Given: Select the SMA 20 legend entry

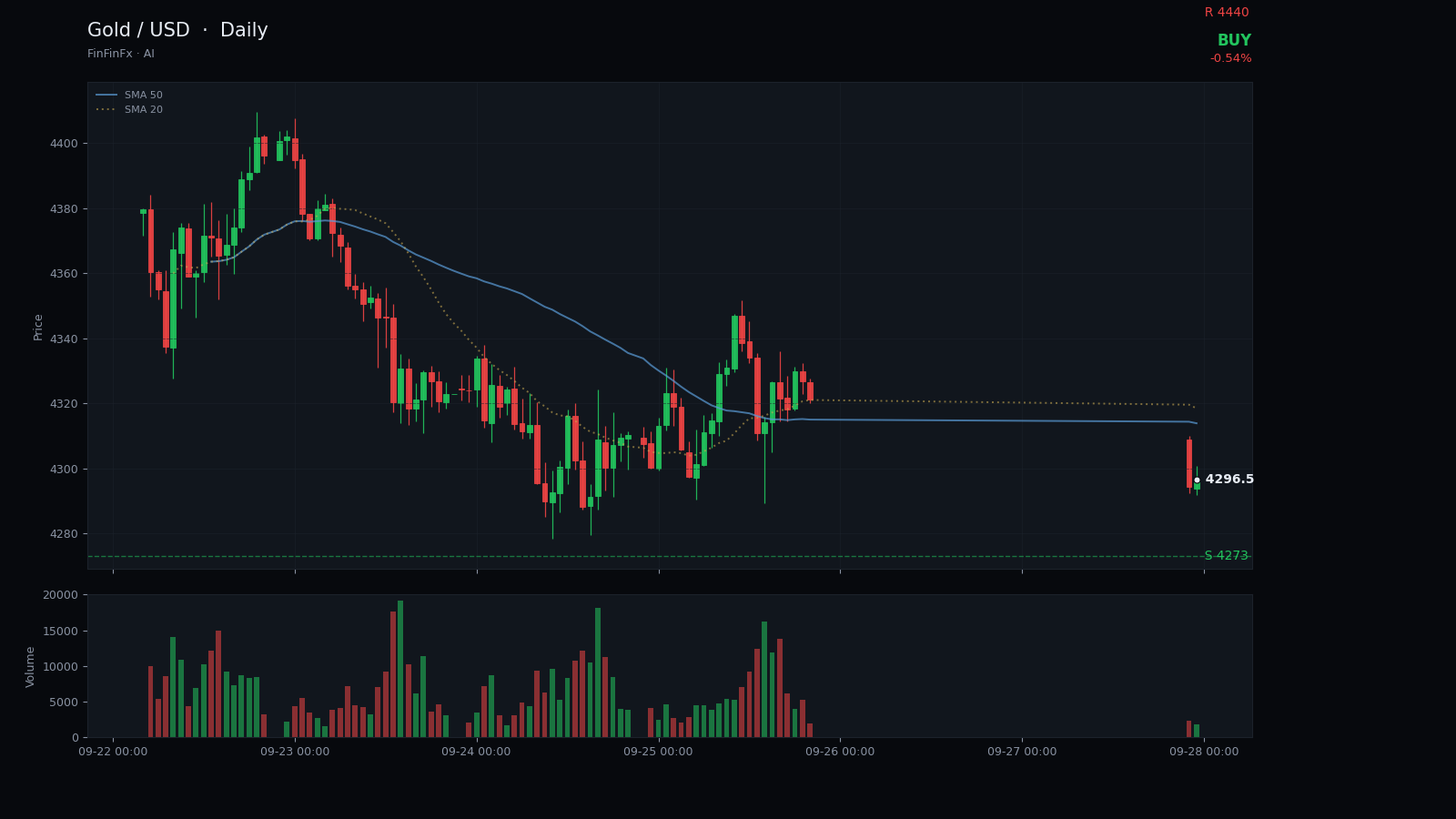Looking at the screenshot, I should point(129,109).
